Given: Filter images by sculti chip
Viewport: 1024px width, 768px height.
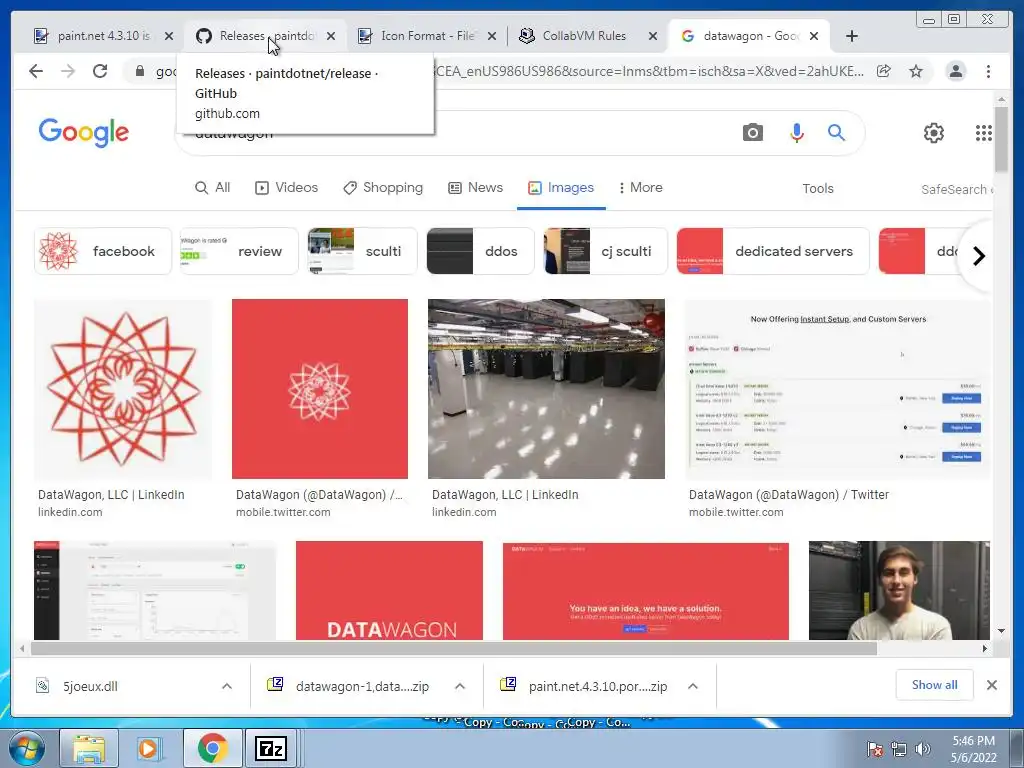Looking at the screenshot, I should [362, 251].
